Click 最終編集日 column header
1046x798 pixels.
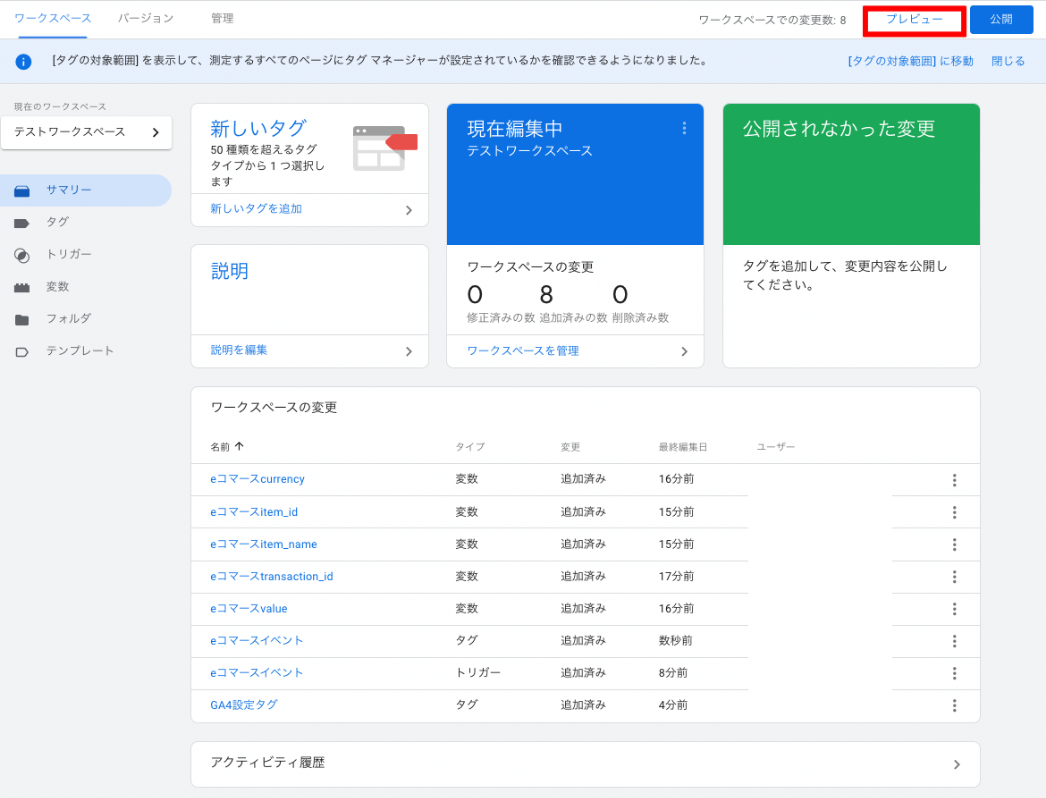tap(683, 447)
